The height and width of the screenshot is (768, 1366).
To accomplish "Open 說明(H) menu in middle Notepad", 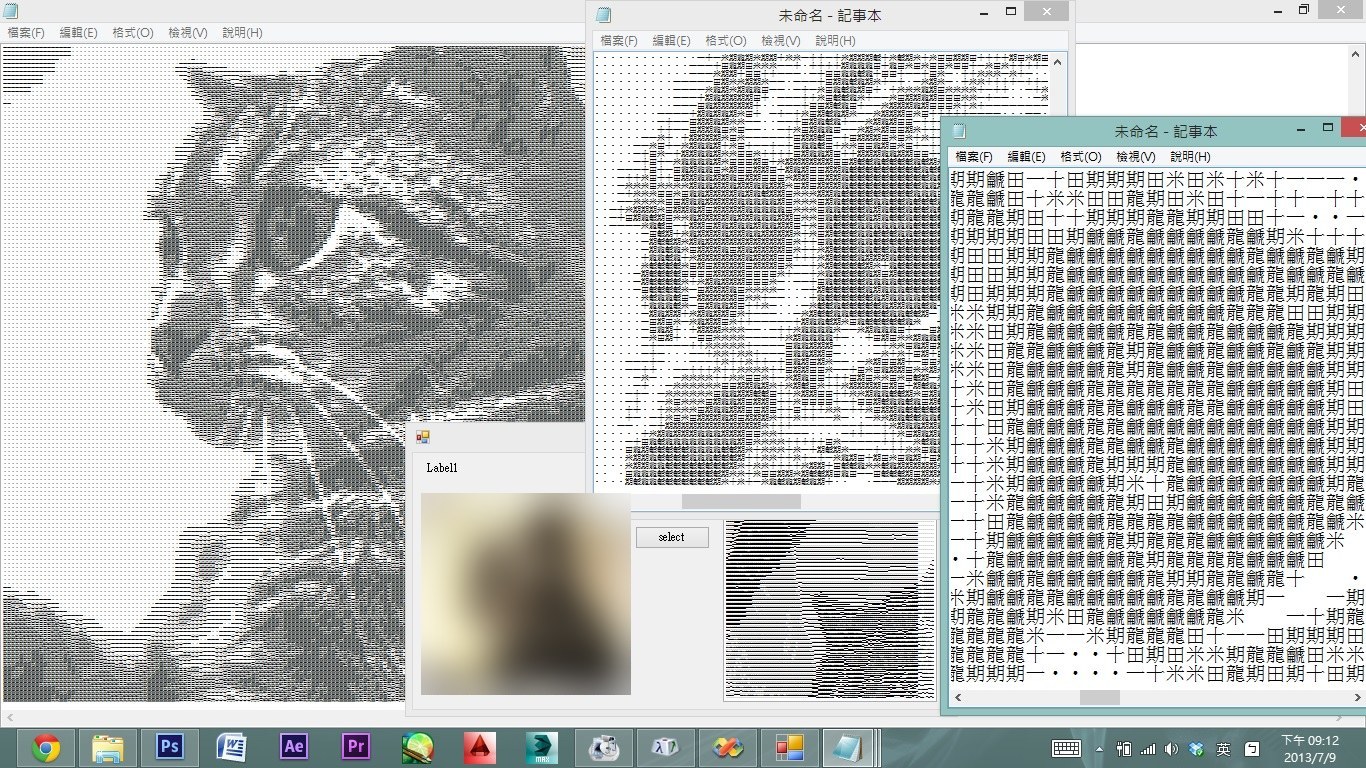I will point(835,41).
